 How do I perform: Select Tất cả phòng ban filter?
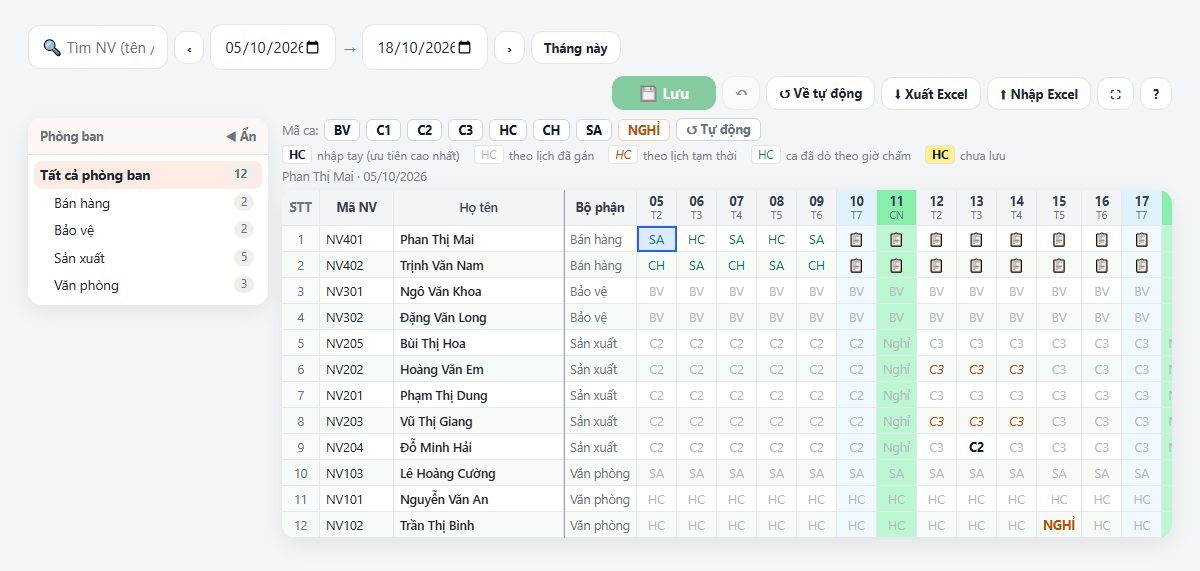click(148, 175)
